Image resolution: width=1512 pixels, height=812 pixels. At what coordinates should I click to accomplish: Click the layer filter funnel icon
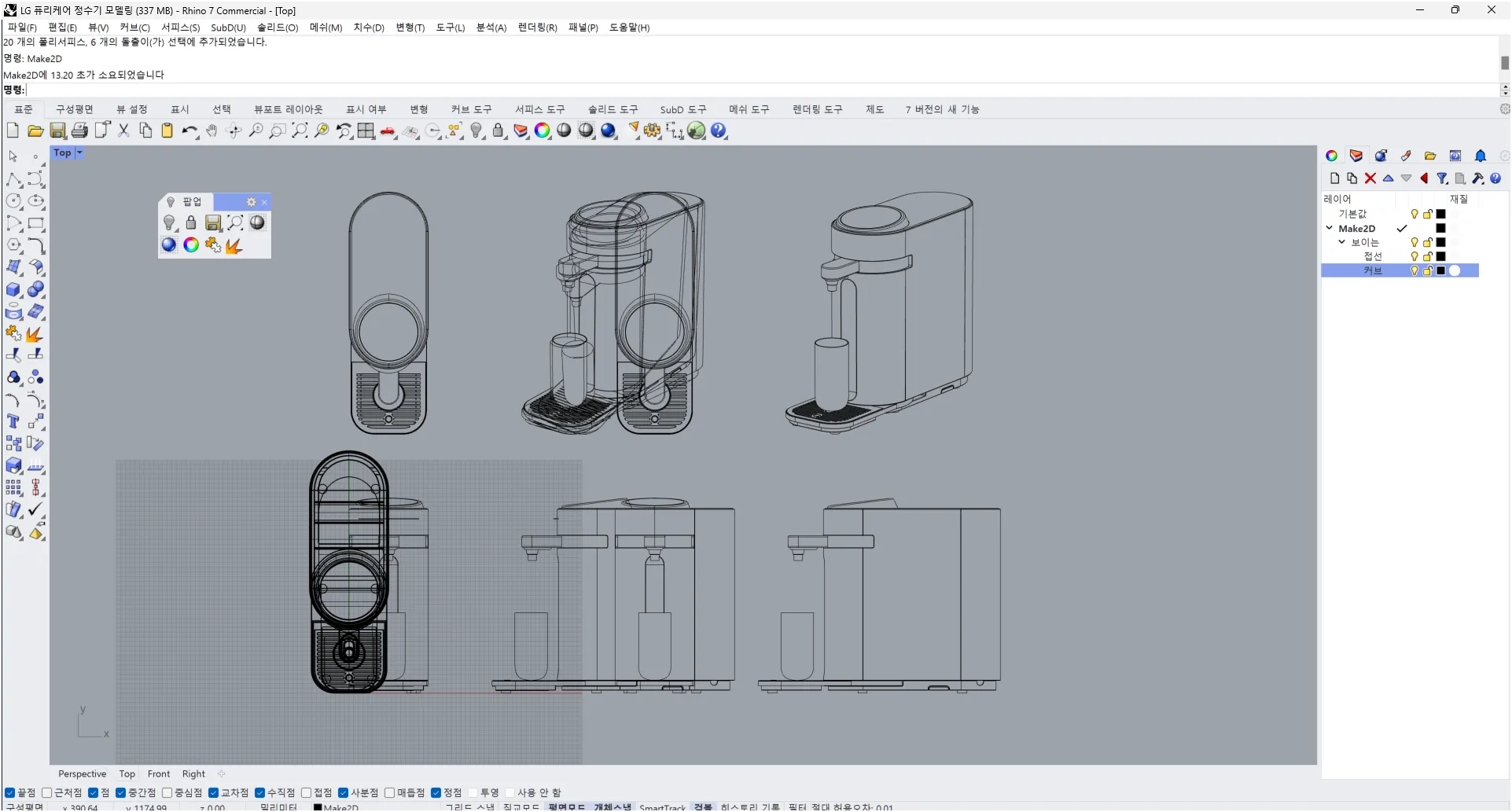[1442, 178]
